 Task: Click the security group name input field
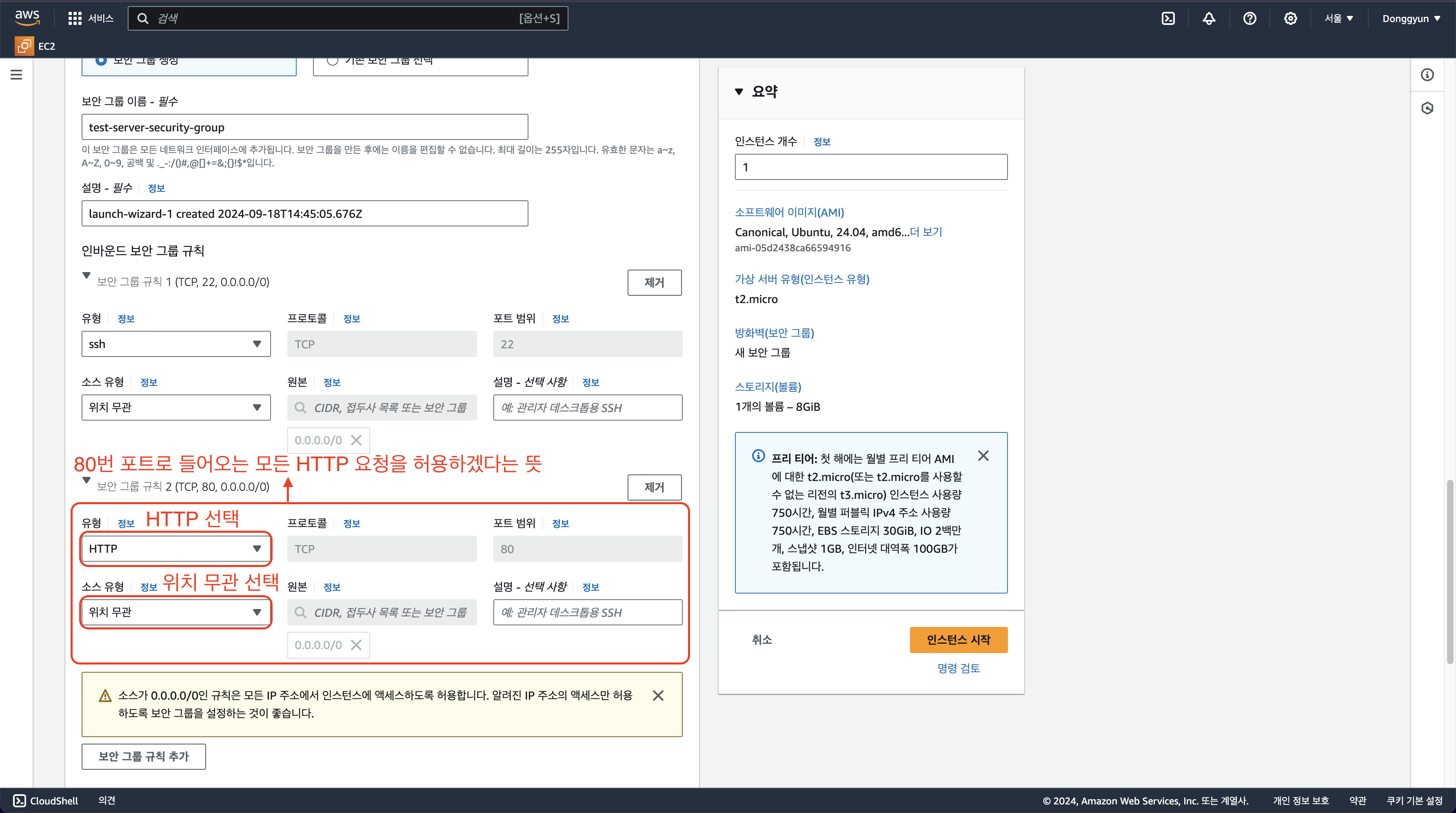(x=305, y=127)
